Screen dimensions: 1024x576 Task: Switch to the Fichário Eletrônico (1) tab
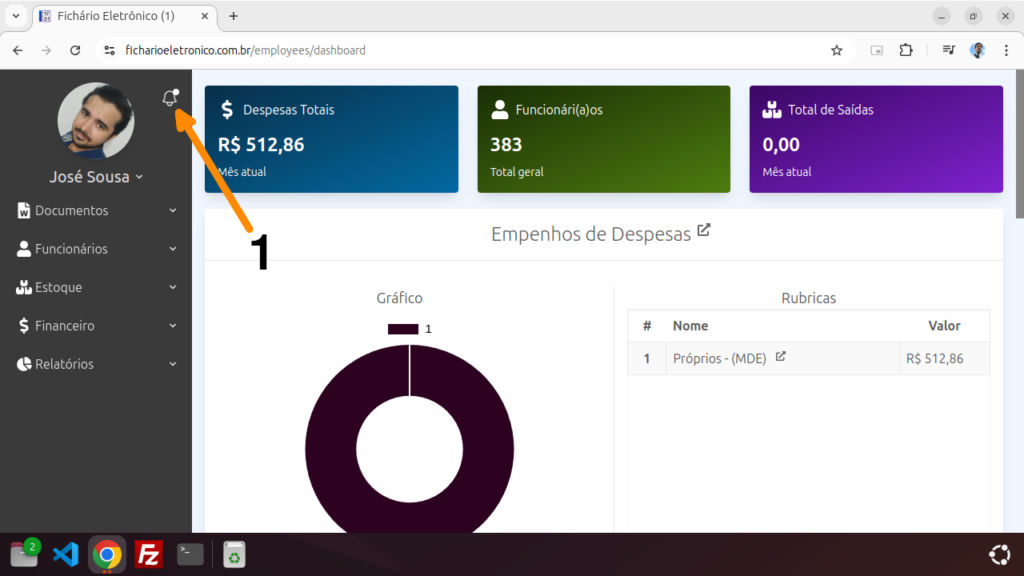pyautogui.click(x=123, y=16)
